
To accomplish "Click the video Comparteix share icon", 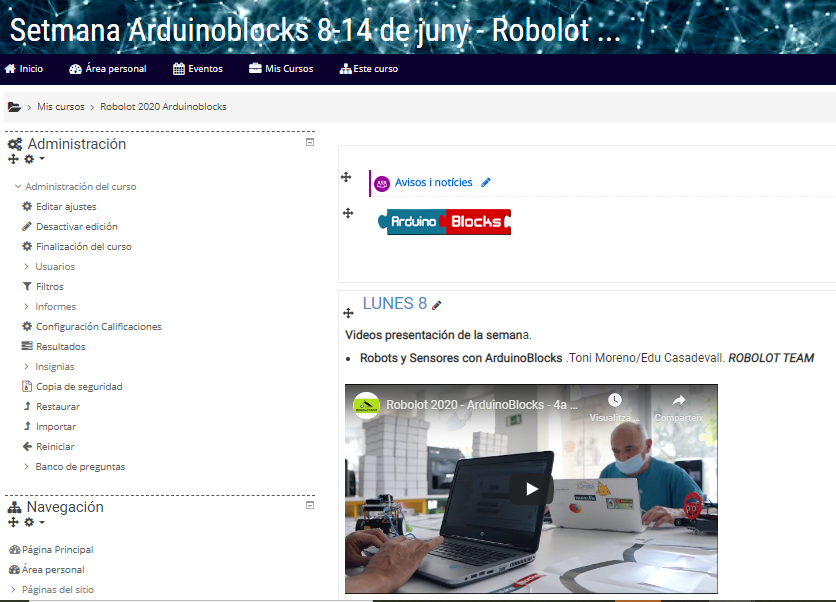I will [679, 400].
